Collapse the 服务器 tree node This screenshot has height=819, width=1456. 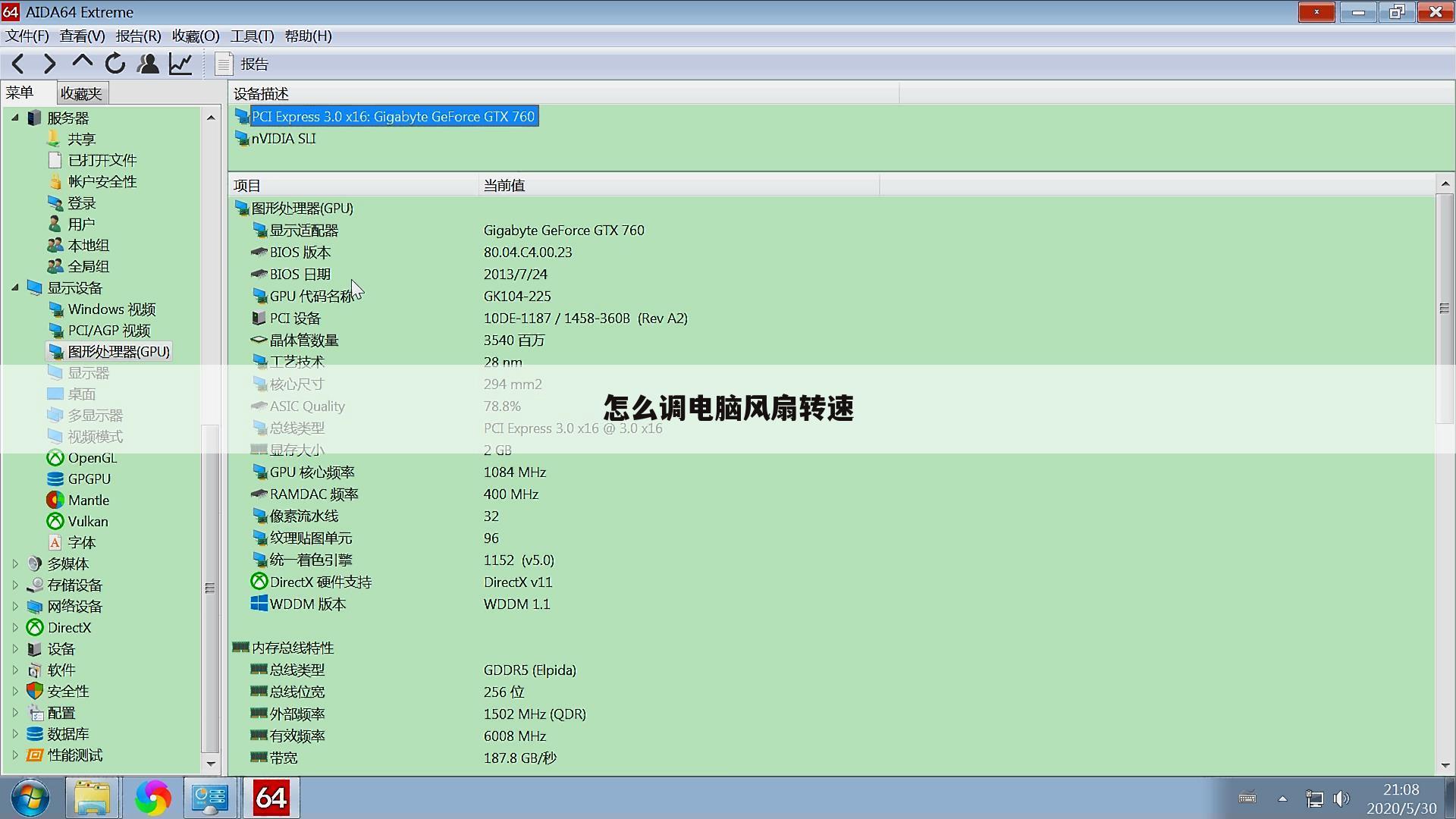[x=14, y=118]
